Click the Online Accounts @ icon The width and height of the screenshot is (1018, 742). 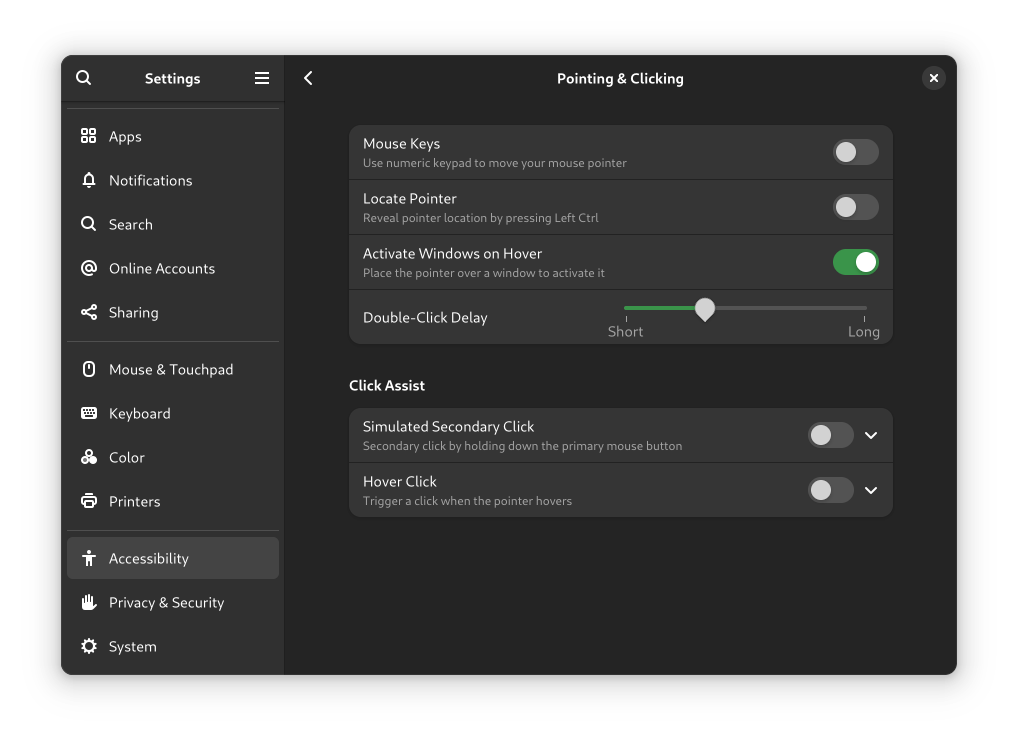tap(89, 268)
